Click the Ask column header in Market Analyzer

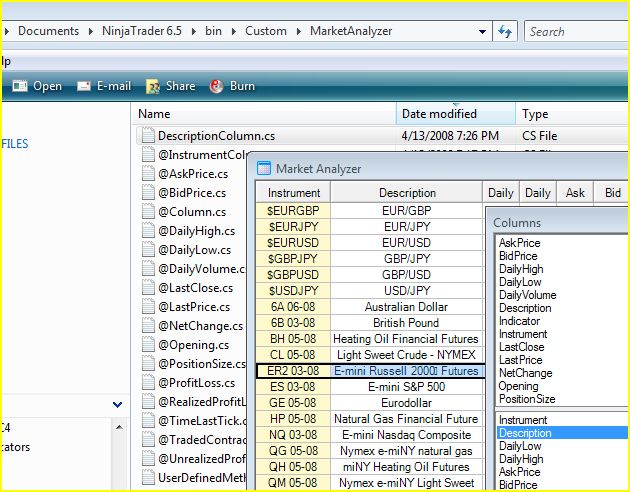pos(575,193)
